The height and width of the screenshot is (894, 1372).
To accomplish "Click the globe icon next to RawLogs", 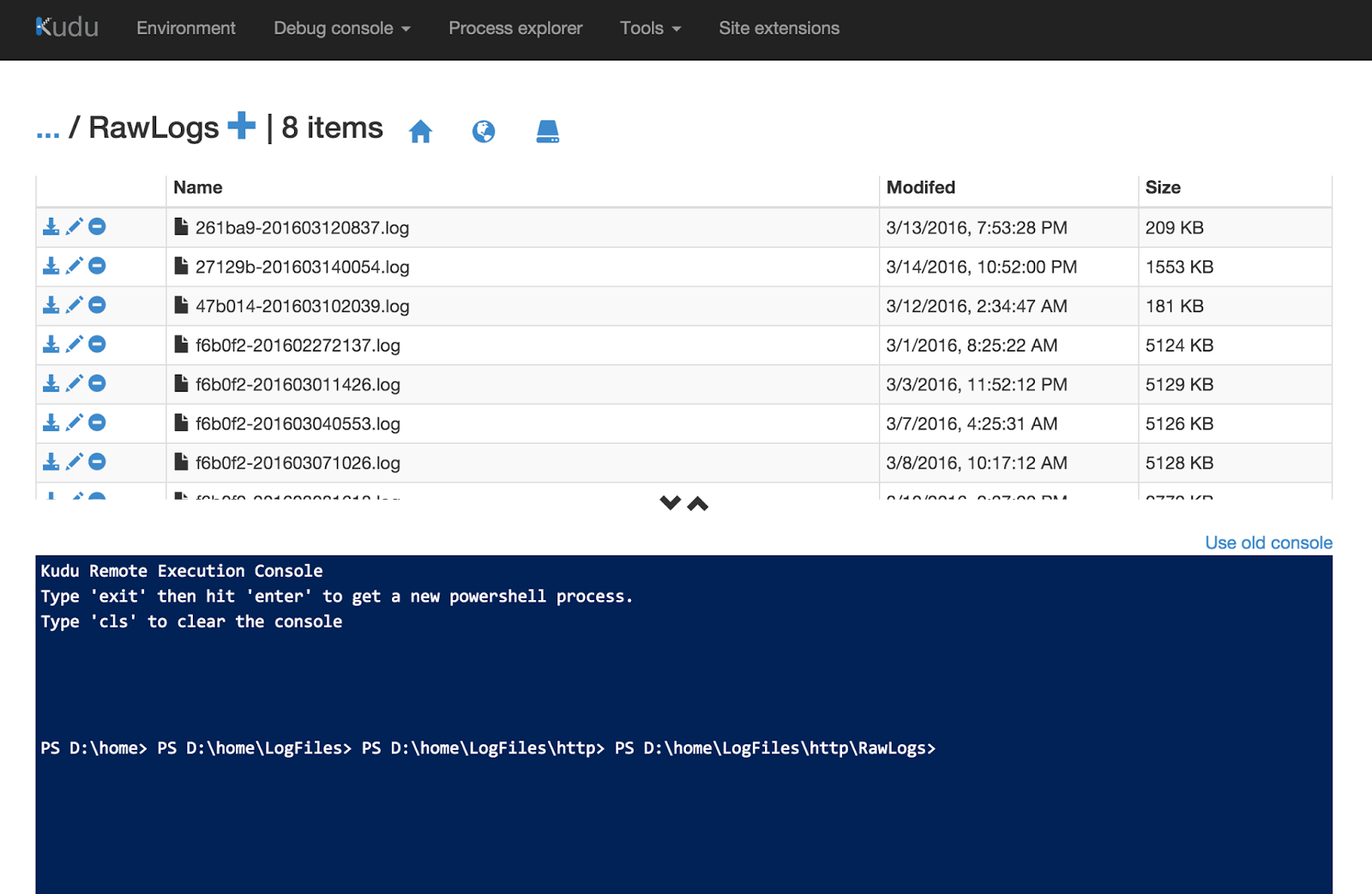I will (x=483, y=131).
